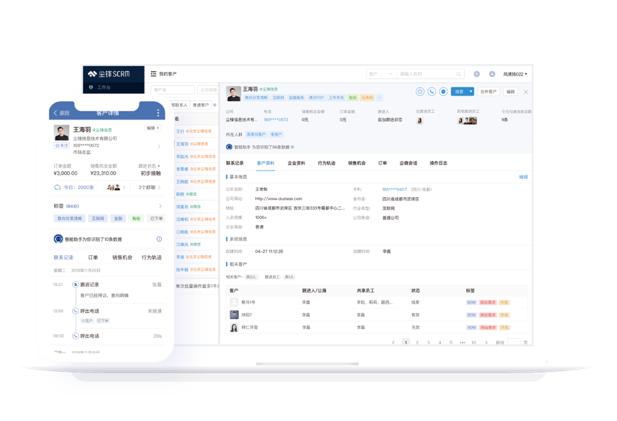
Task: Open the 联系记录 tab in desktop panel
Action: (235, 163)
